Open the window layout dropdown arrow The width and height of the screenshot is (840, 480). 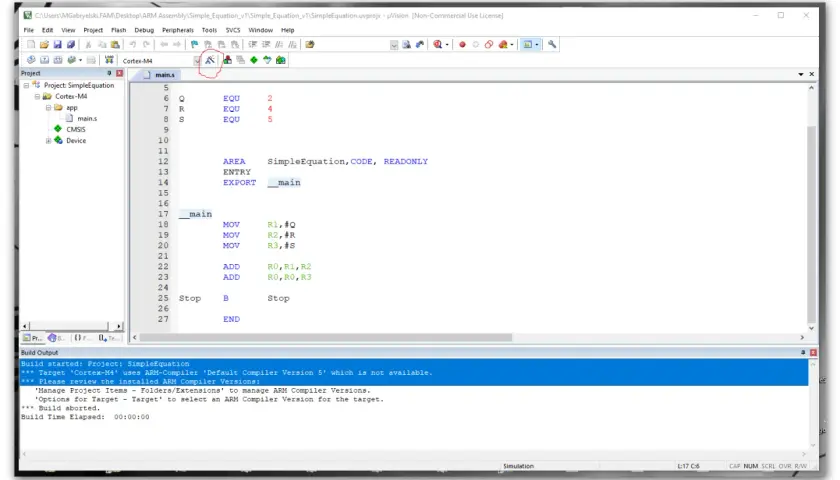click(537, 45)
